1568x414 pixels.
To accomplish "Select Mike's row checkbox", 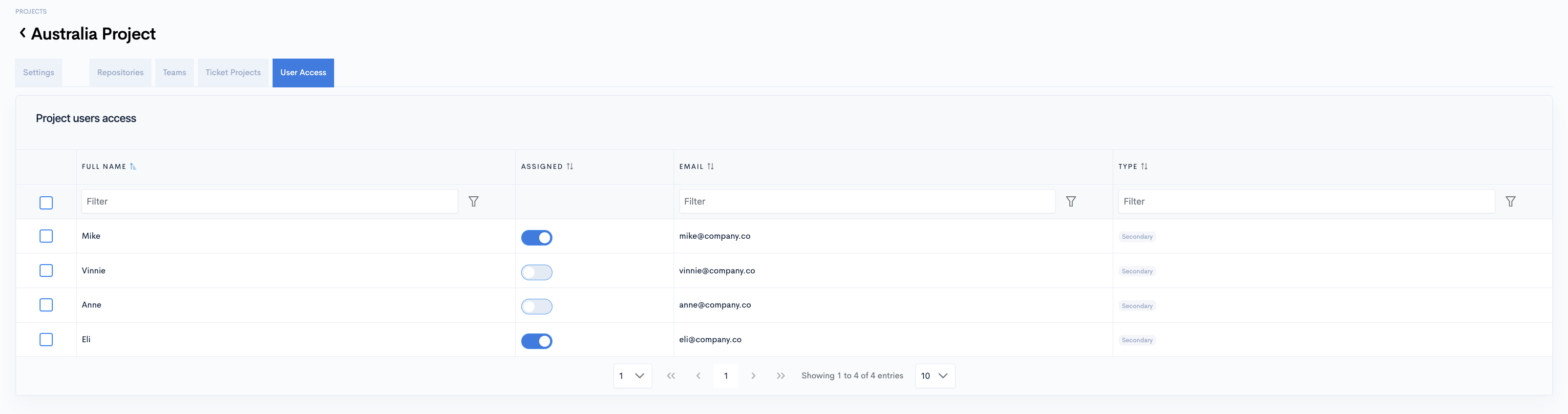I will [46, 236].
